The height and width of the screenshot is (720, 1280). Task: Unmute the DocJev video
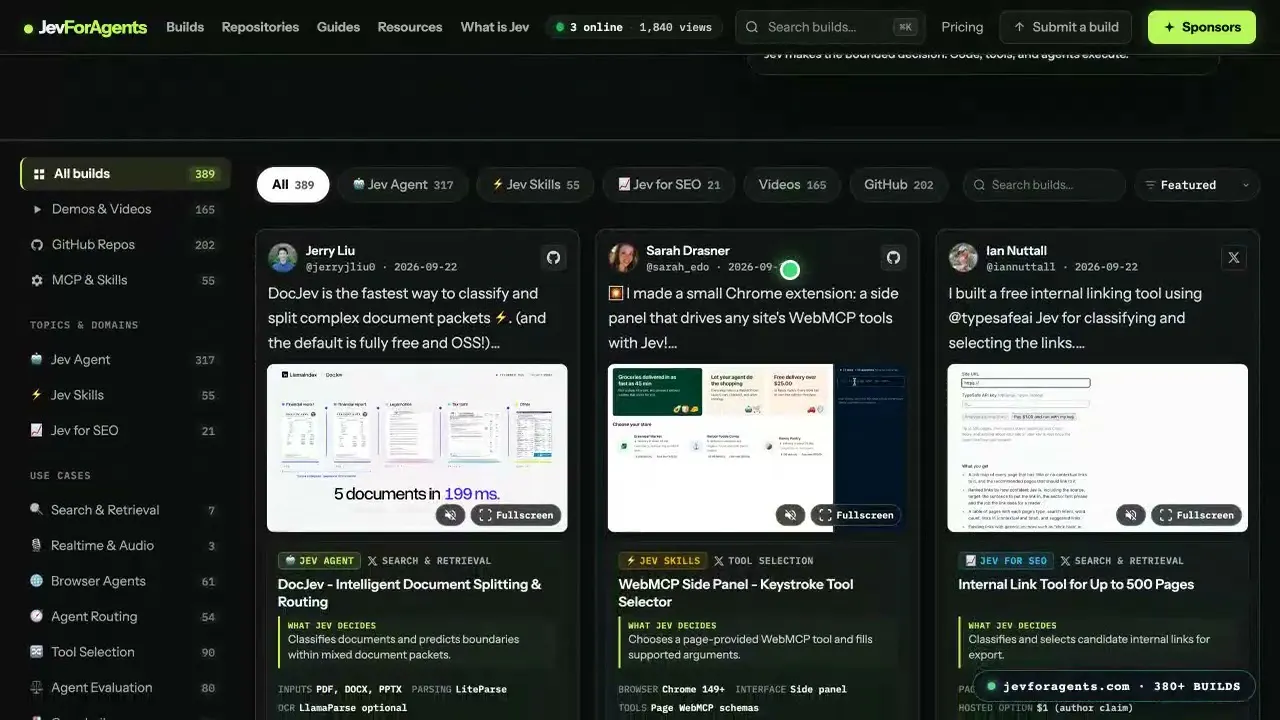pos(450,515)
